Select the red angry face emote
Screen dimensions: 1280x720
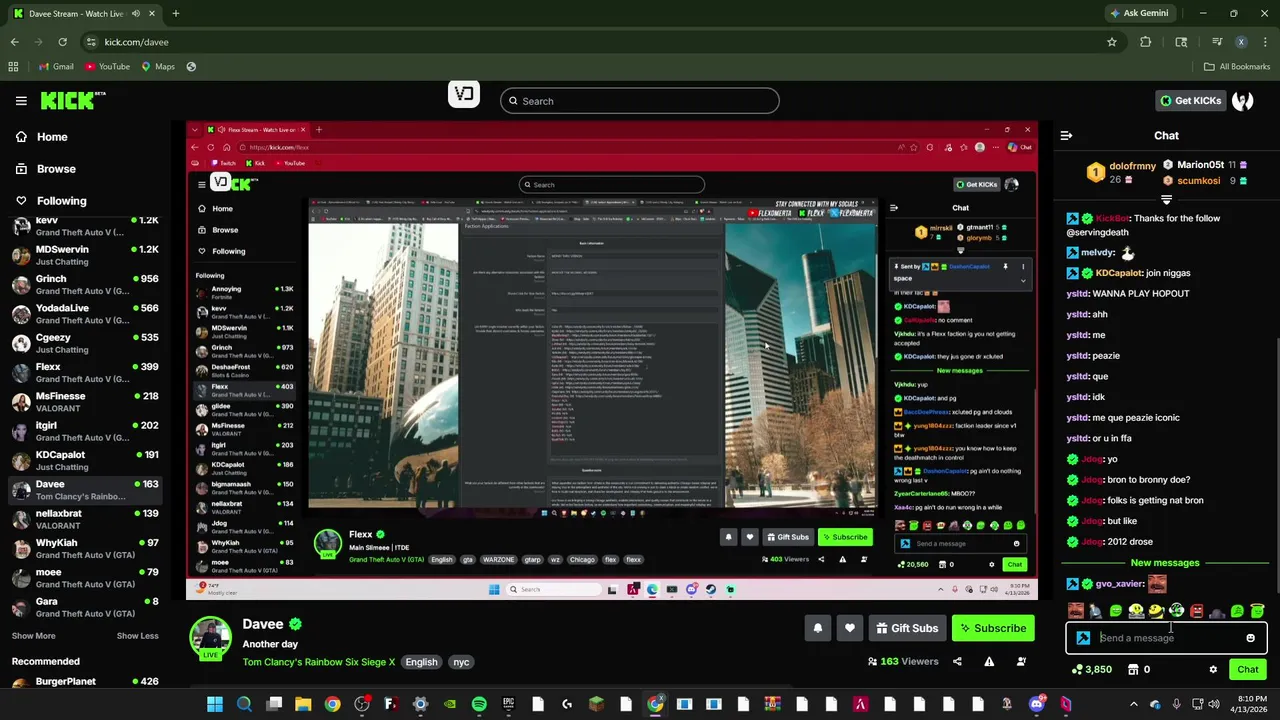click(x=1196, y=611)
